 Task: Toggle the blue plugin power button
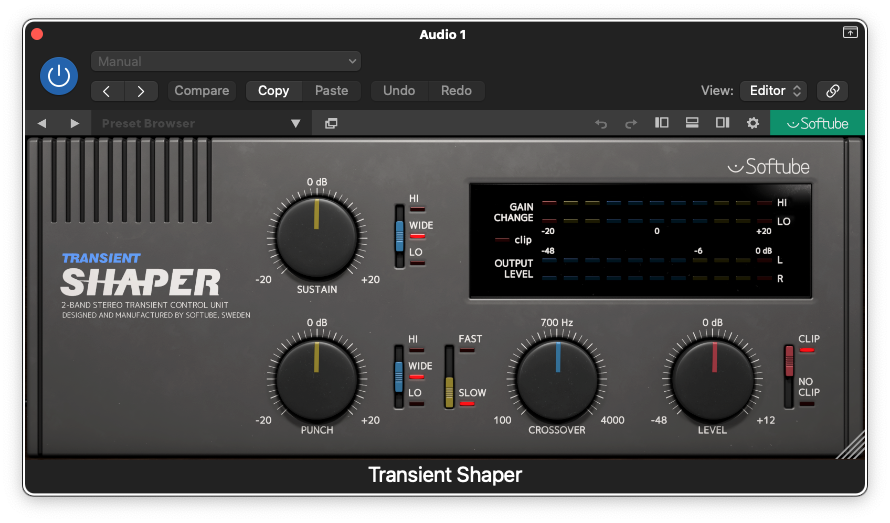(x=59, y=76)
